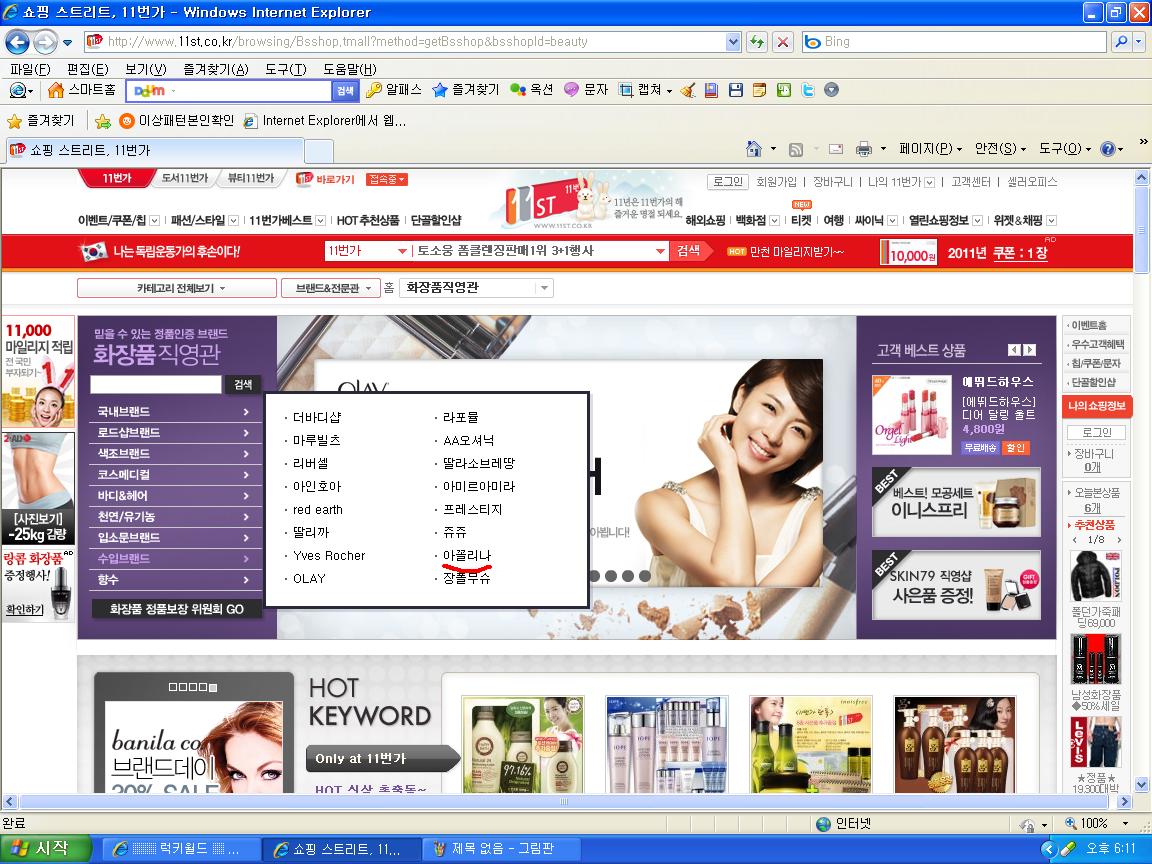Screen dimensions: 1152x864
Task: Open the 에뛰드하우스 lipstick product thumbnail
Action: (911, 415)
